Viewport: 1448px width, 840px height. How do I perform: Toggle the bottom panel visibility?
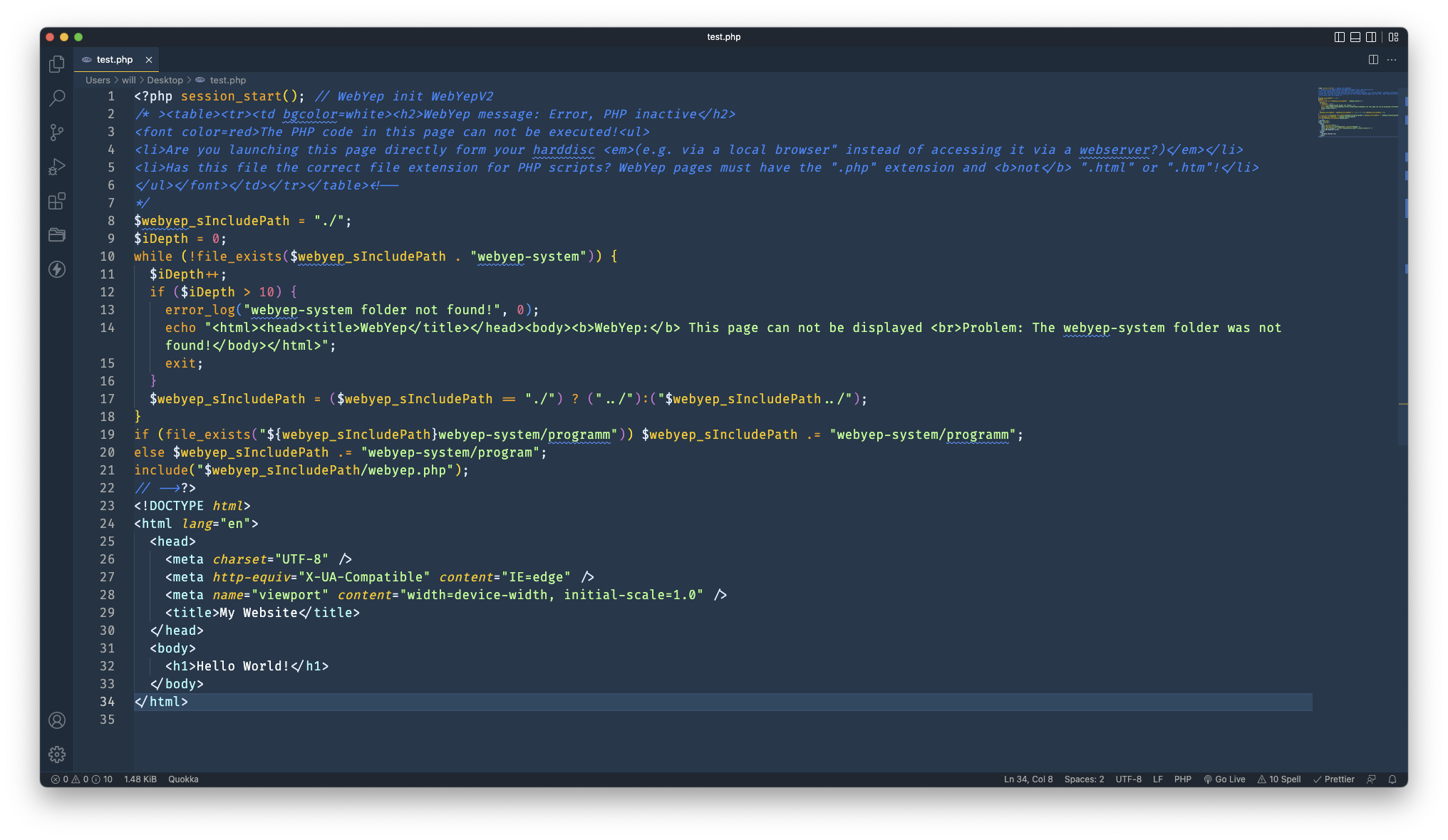(x=1355, y=37)
